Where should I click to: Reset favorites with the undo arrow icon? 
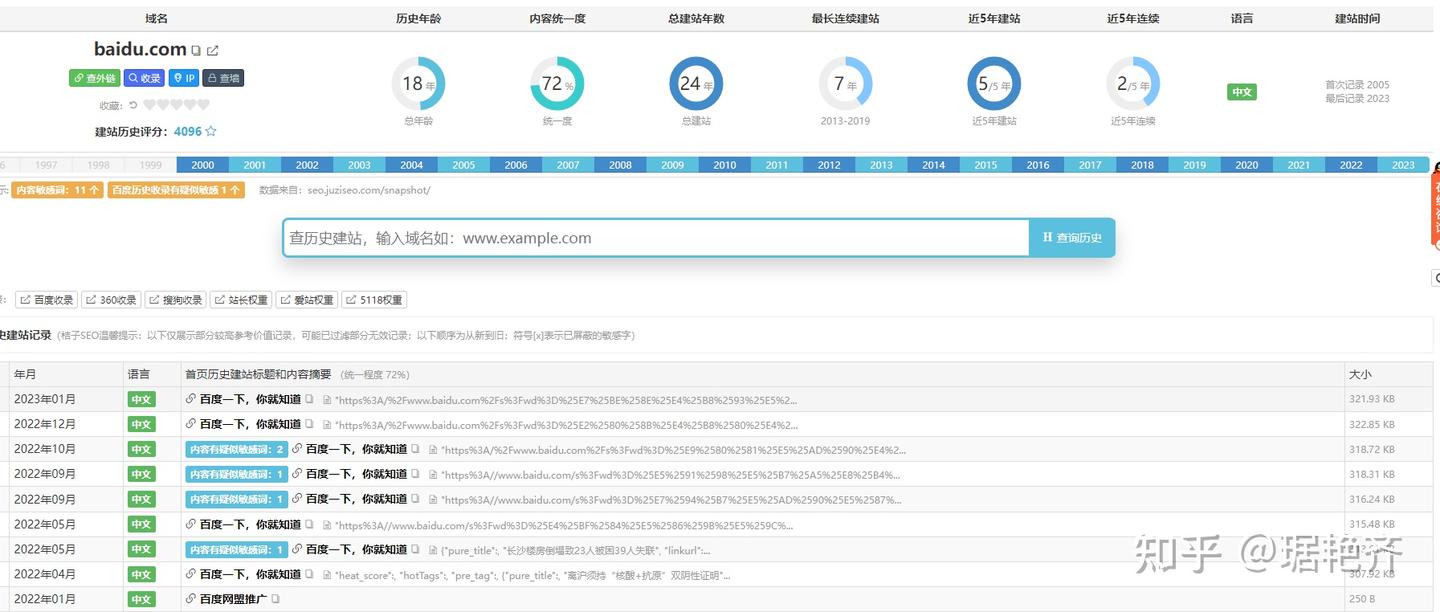coord(133,104)
